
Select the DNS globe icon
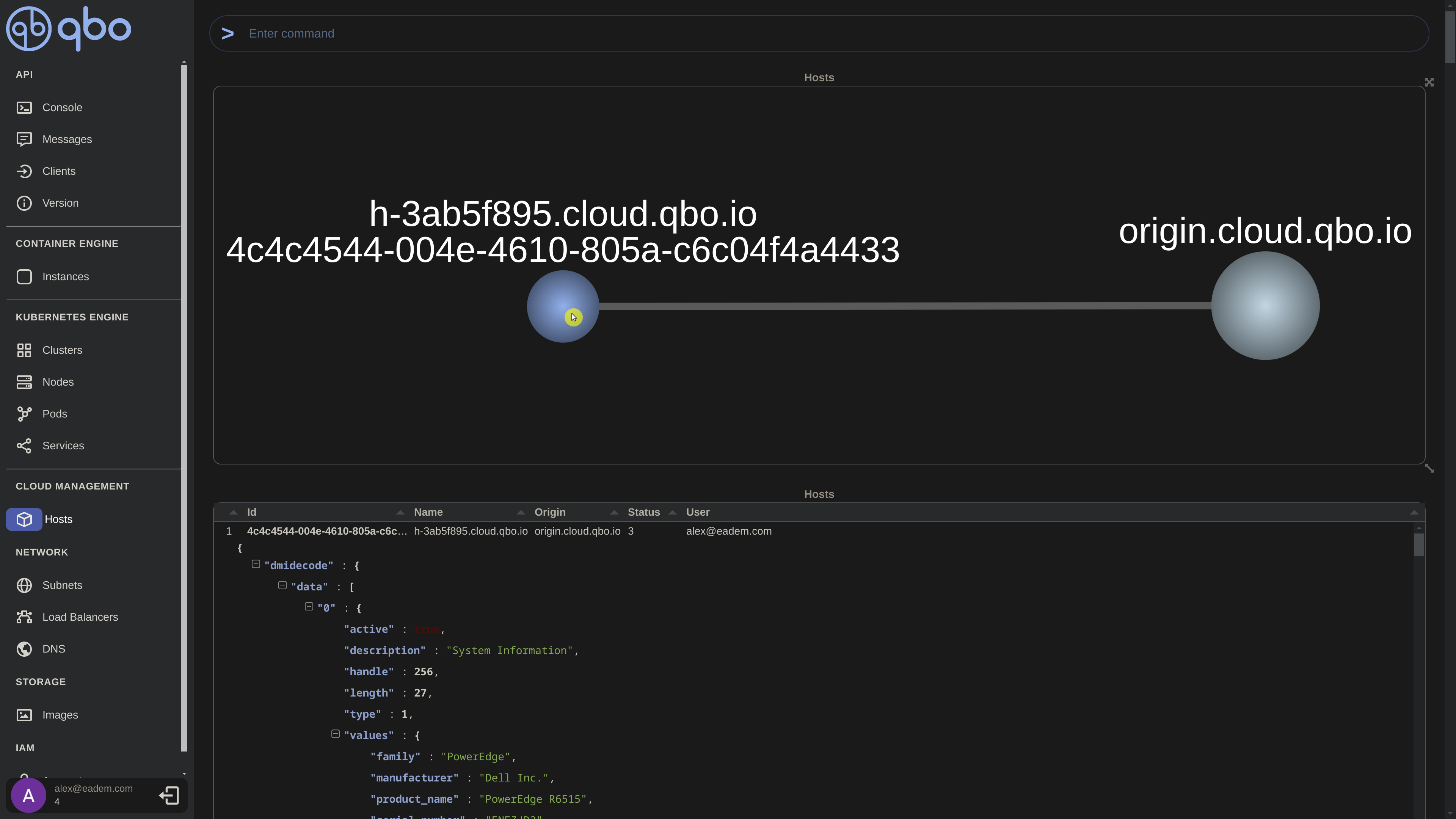(x=24, y=649)
